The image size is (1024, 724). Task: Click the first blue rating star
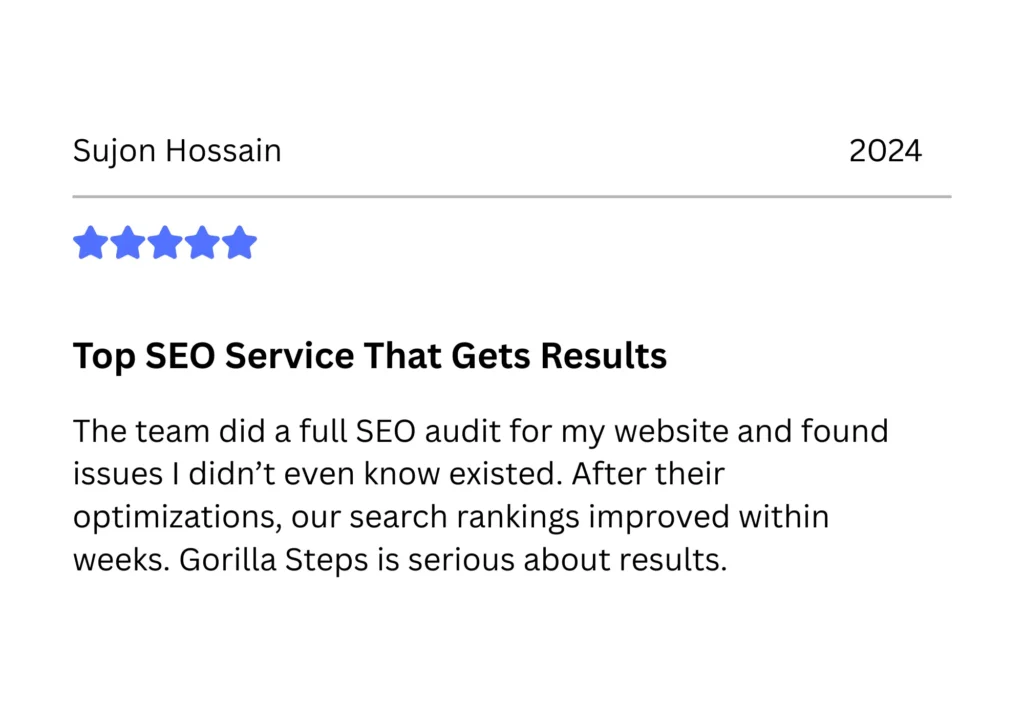[91, 243]
